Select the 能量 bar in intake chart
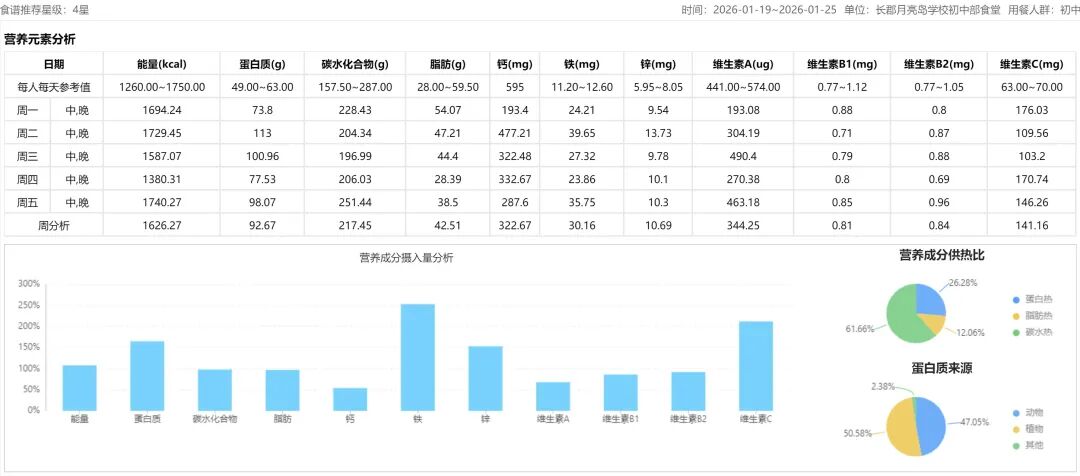 coord(79,387)
